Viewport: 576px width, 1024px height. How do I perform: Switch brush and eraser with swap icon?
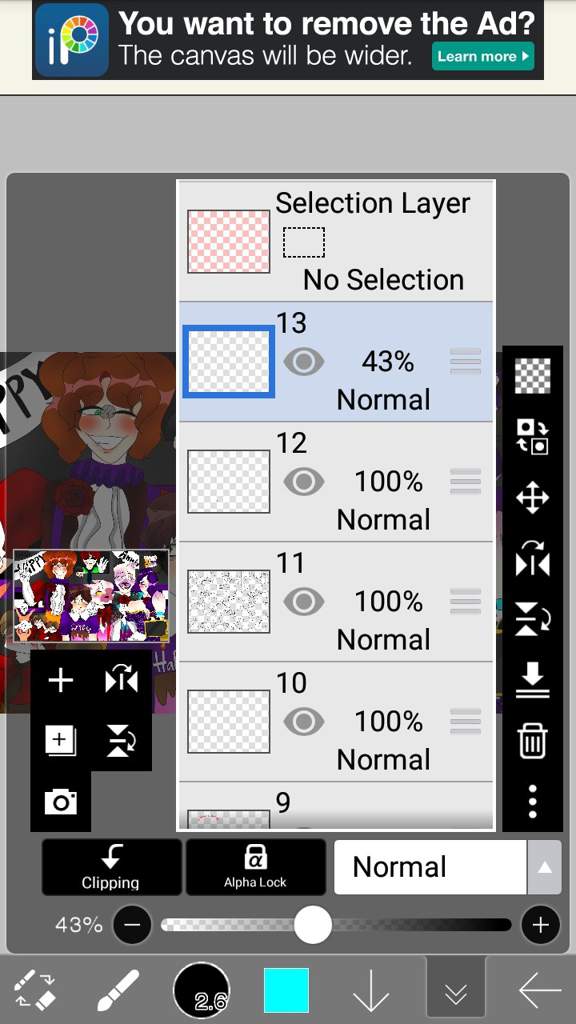coord(34,991)
